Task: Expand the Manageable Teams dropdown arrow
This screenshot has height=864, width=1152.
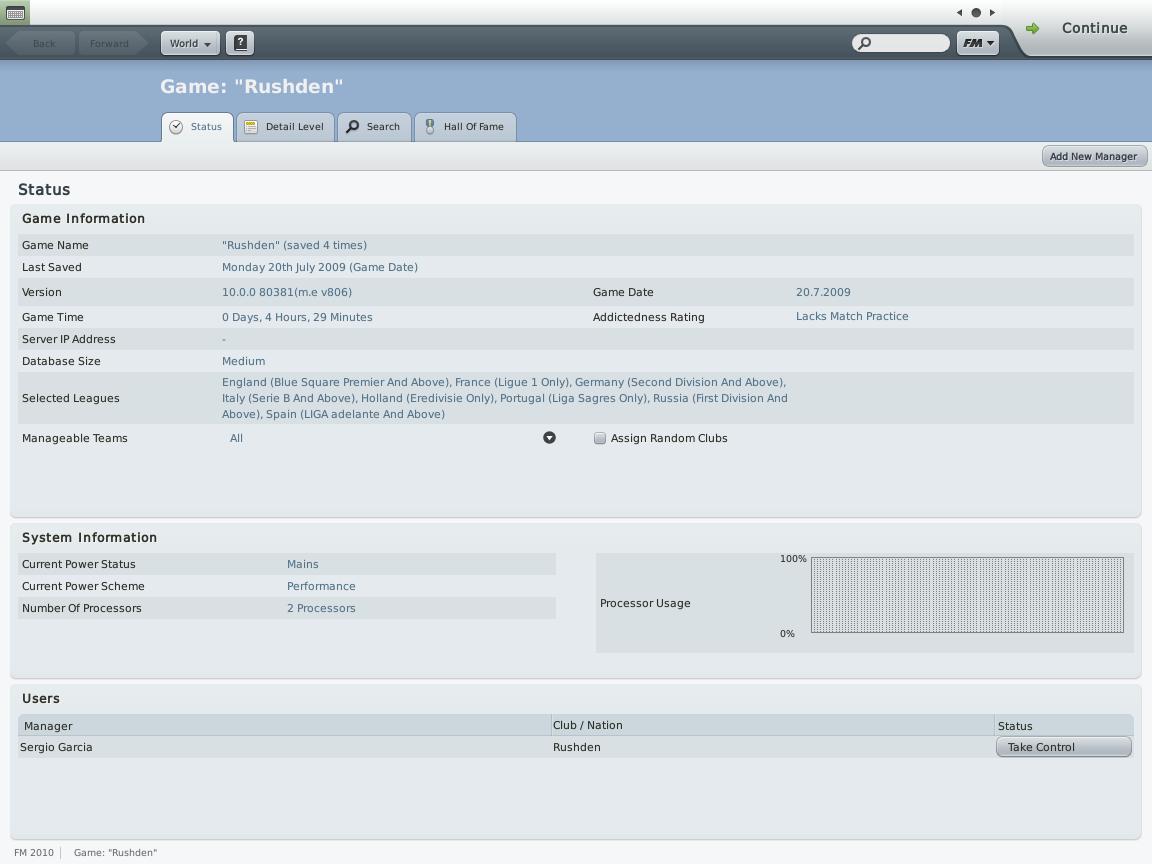Action: click(x=549, y=438)
